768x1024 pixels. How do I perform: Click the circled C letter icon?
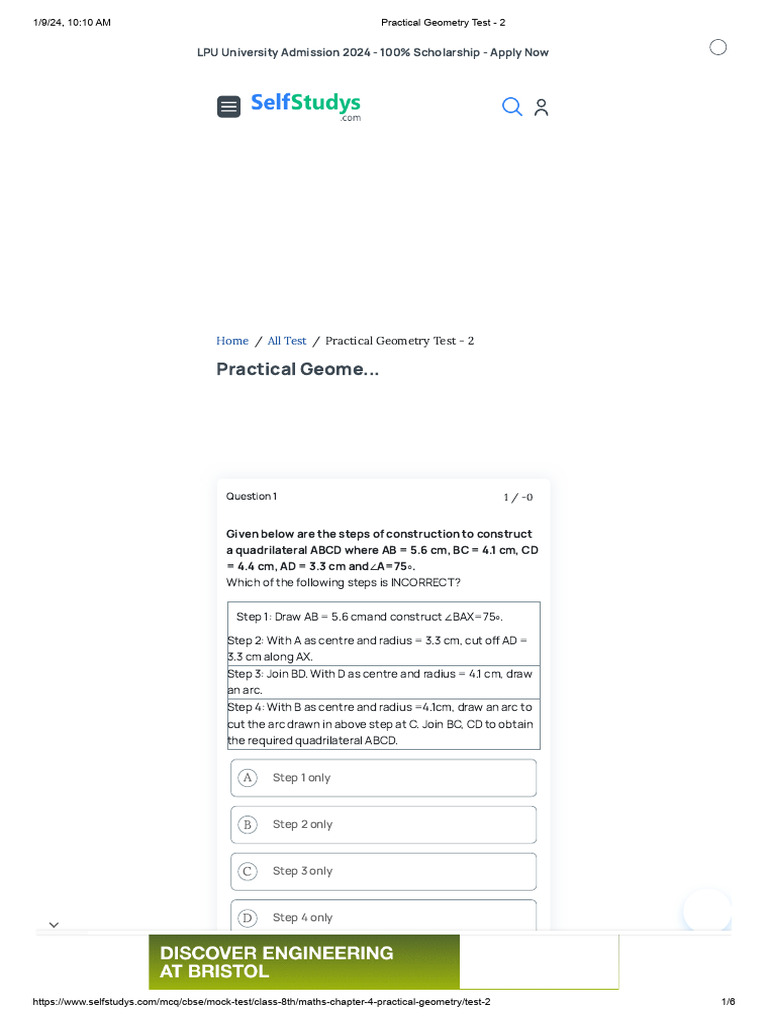(x=248, y=871)
